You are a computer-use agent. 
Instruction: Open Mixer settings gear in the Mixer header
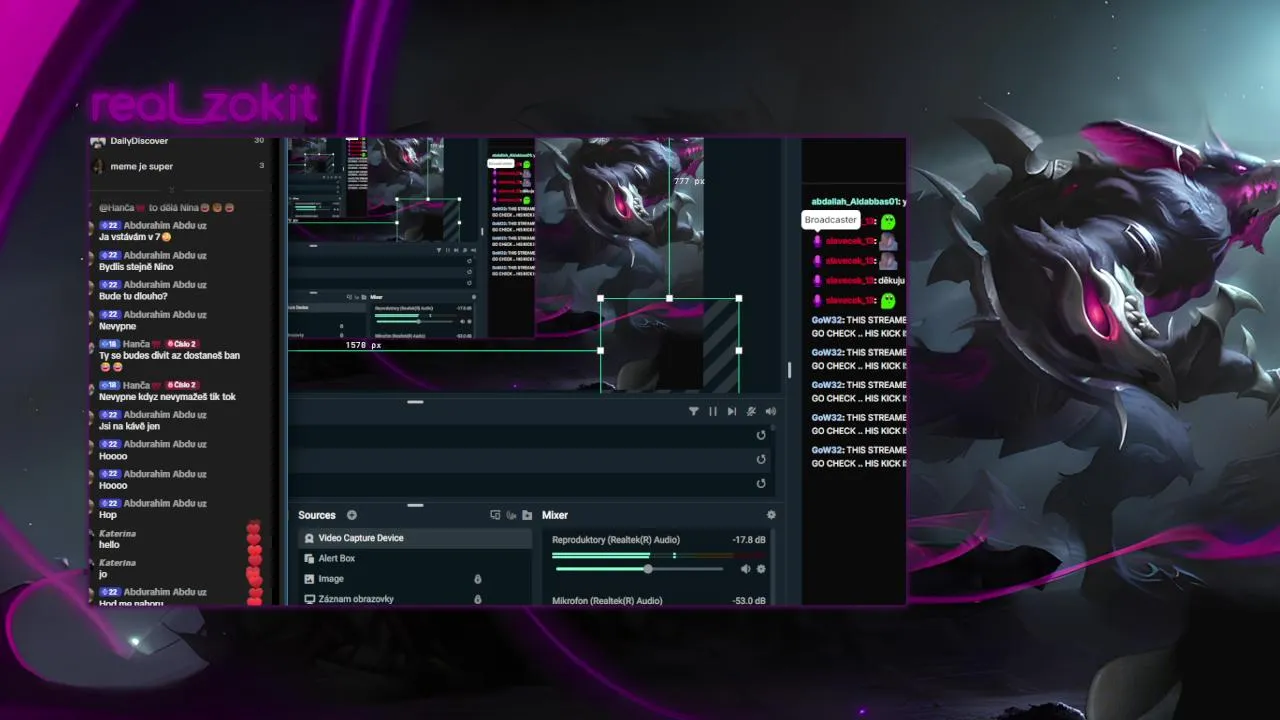click(771, 515)
